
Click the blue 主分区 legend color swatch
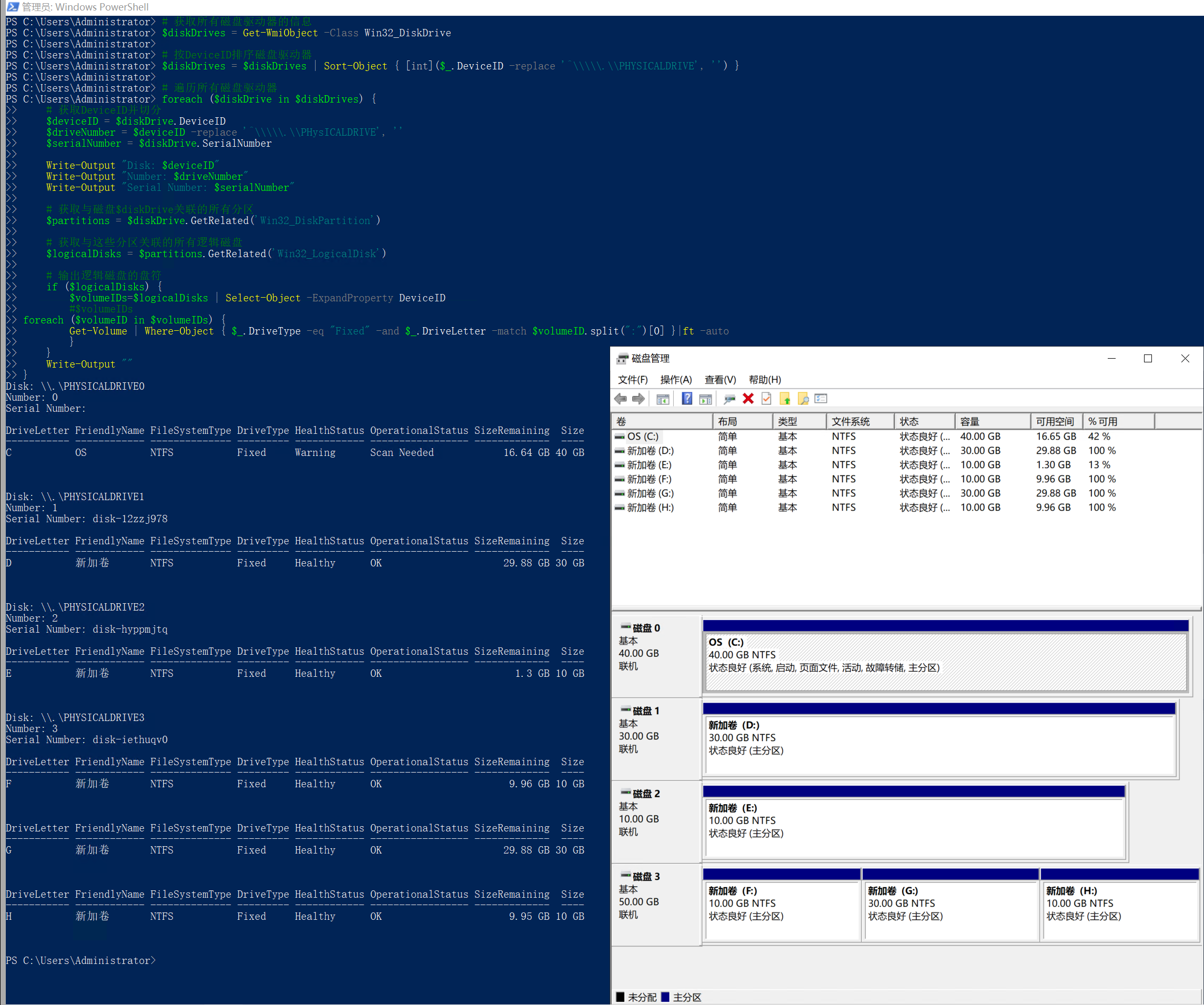coord(665,997)
